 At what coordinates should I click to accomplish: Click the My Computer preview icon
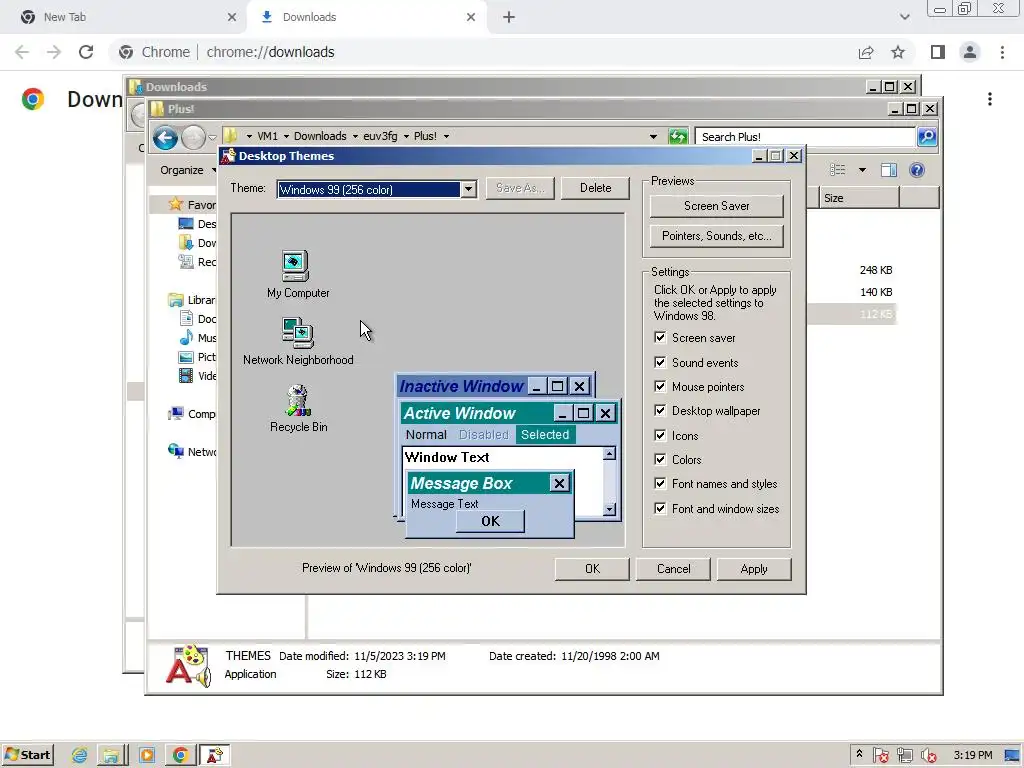pos(295,266)
